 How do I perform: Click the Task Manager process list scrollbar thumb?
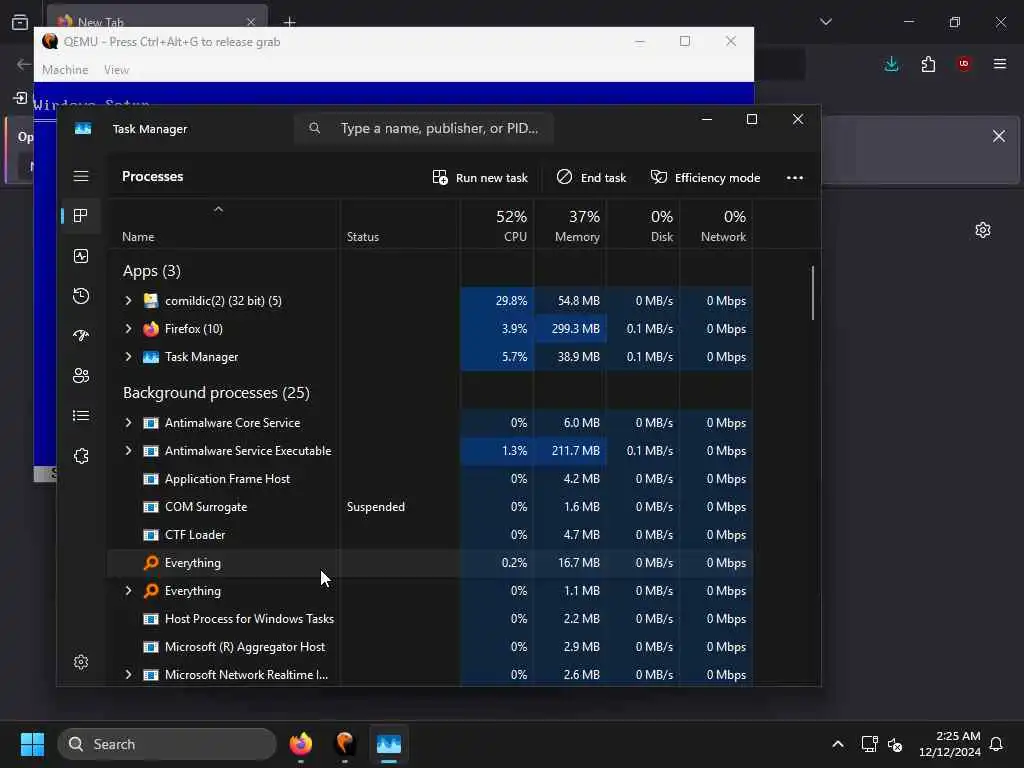coord(813,293)
